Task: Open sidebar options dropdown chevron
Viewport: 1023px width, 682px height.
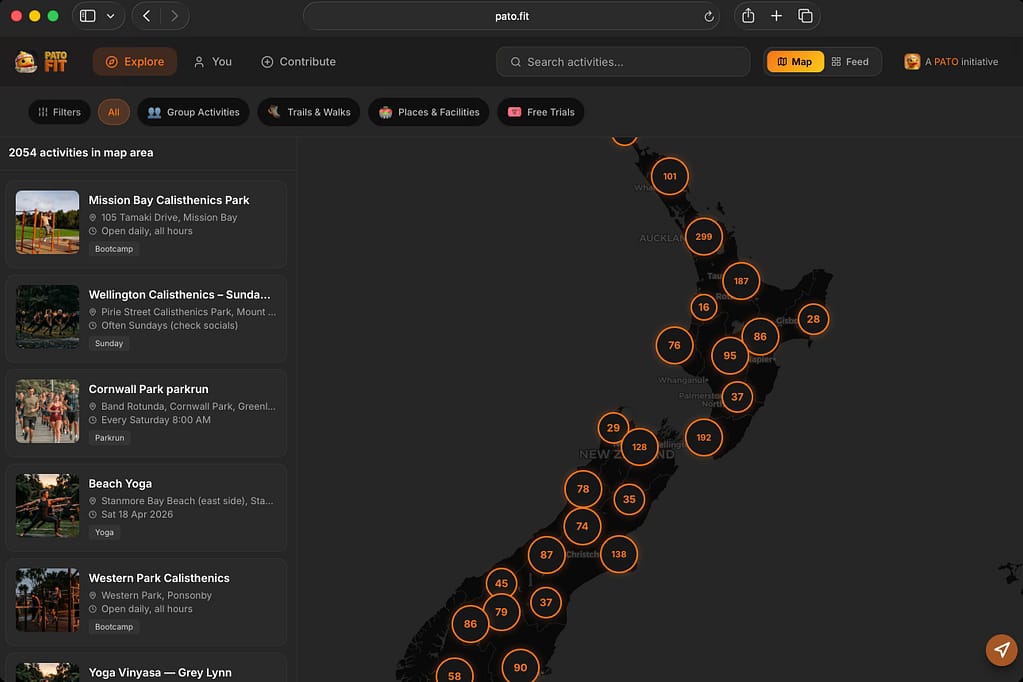Action: [x=110, y=16]
